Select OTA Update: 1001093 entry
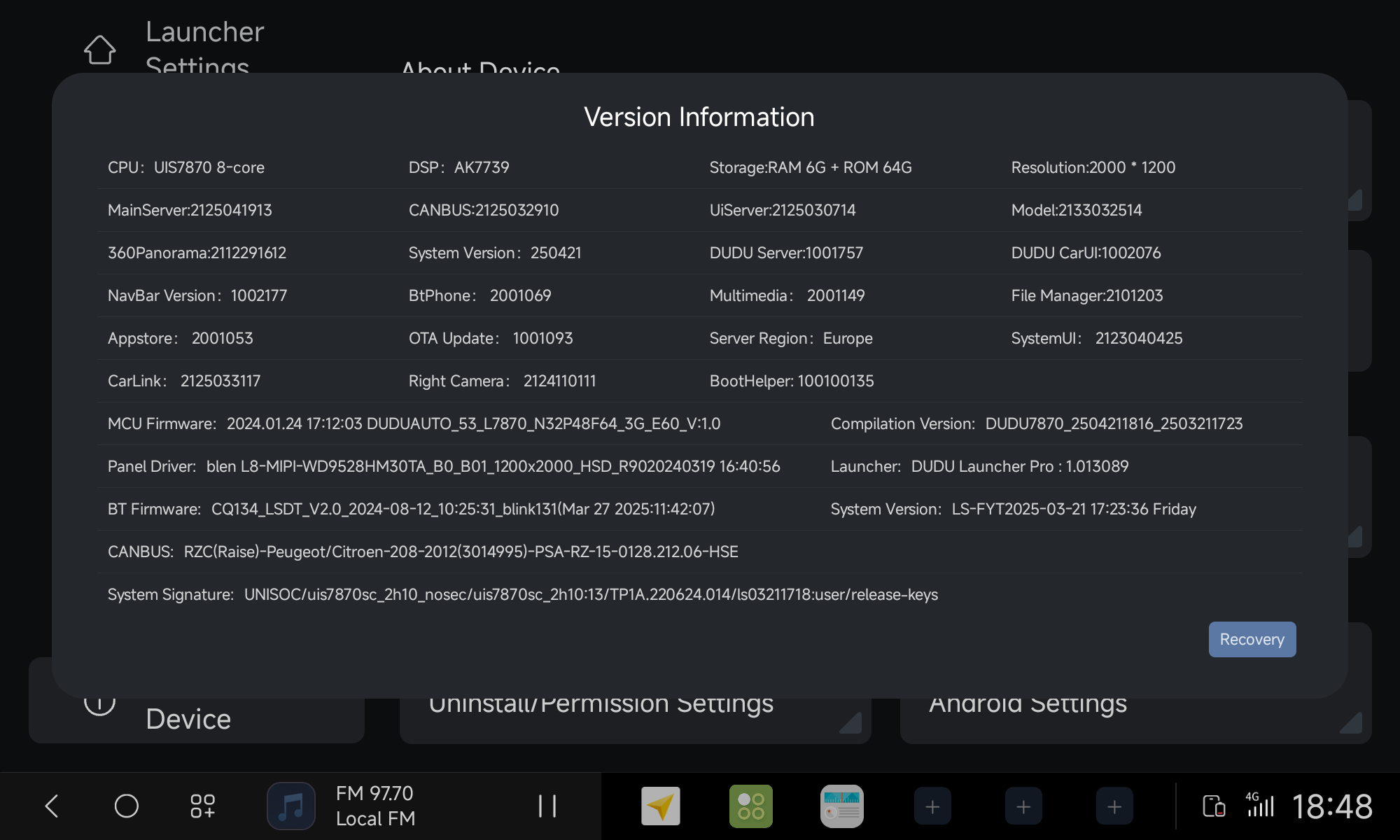This screenshot has height=840, width=1400. [491, 338]
